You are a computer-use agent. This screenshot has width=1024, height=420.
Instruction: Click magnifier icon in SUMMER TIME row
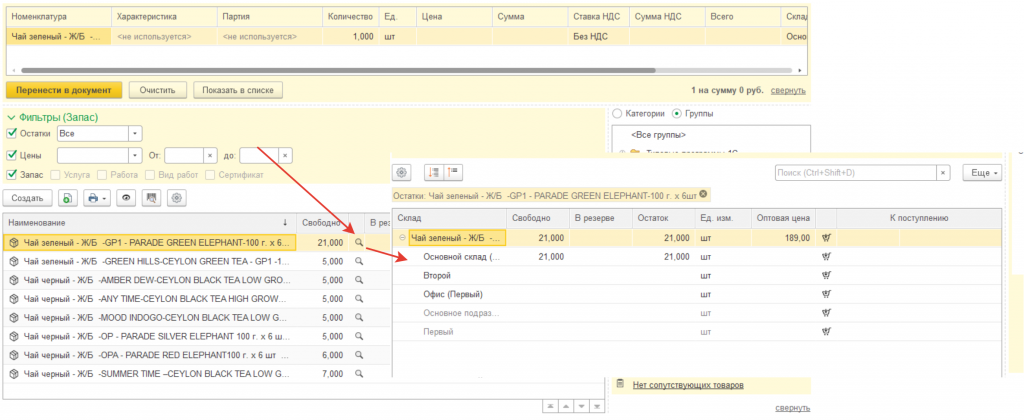click(358, 374)
